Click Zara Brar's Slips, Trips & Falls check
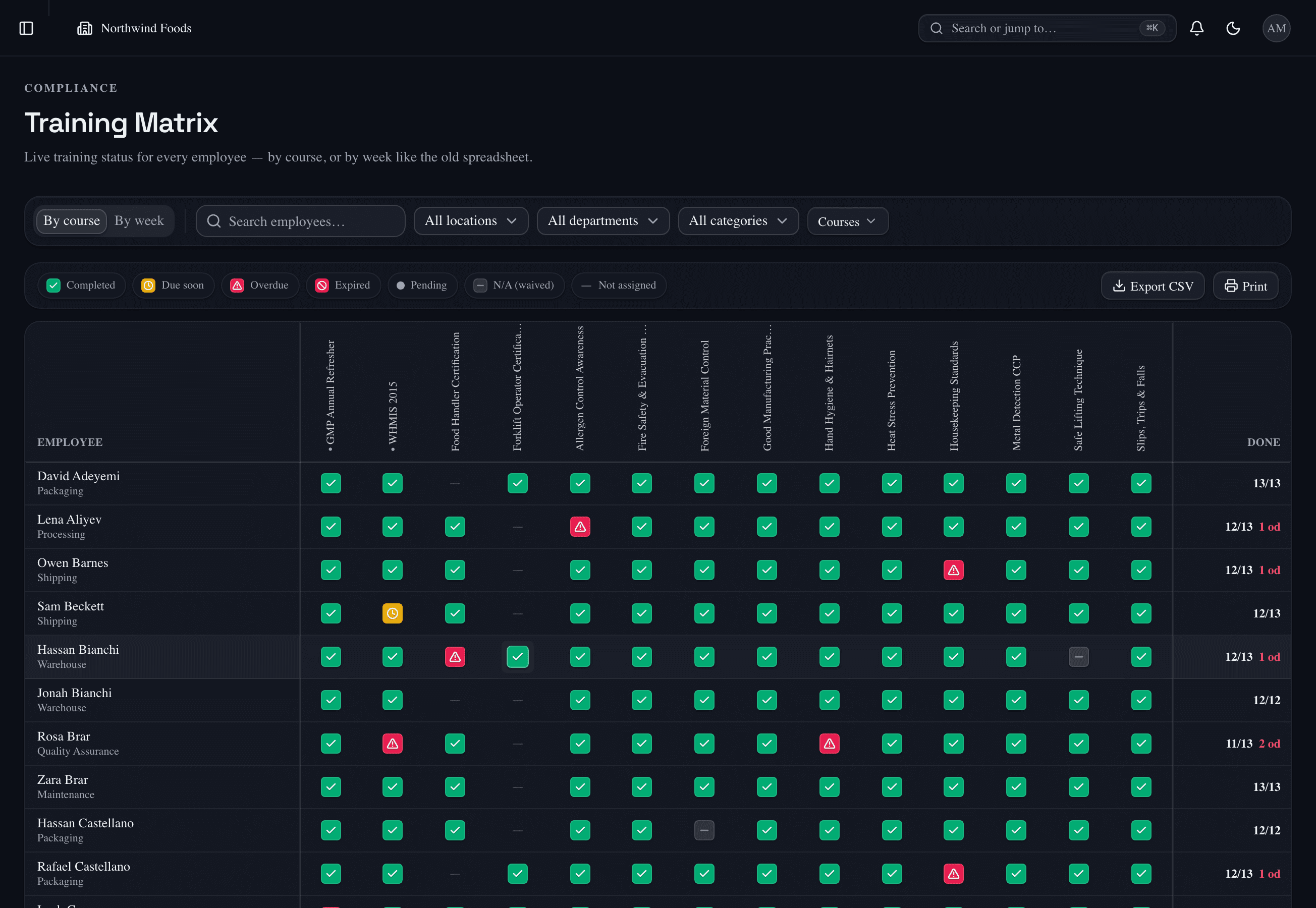The width and height of the screenshot is (1316, 908). coord(1141,787)
